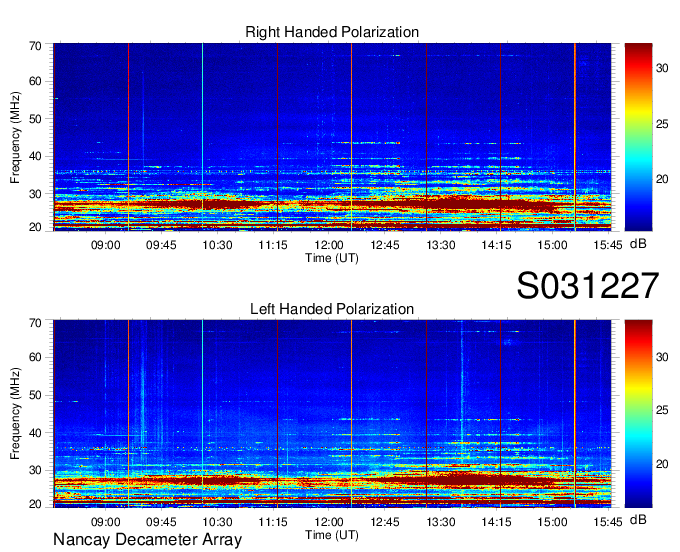Click the 30 dB label on left-handed colorbar
680x552 pixels.
point(662,357)
